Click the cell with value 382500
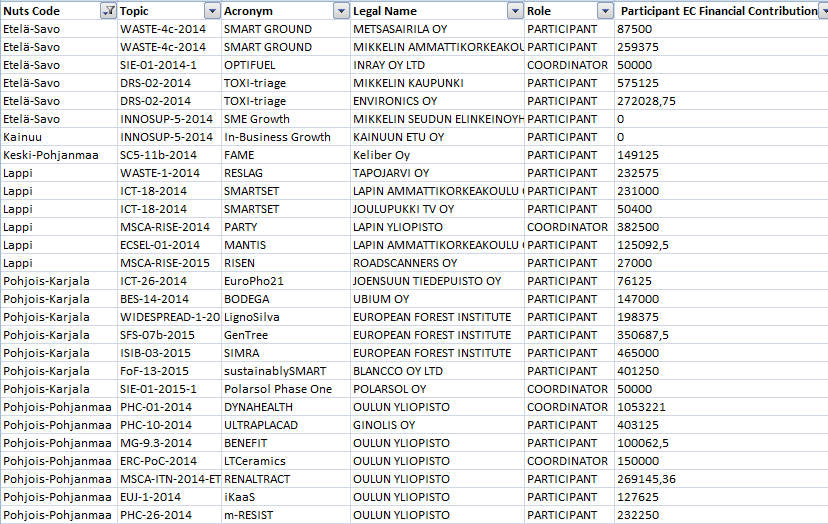The image size is (828, 524). click(721, 227)
